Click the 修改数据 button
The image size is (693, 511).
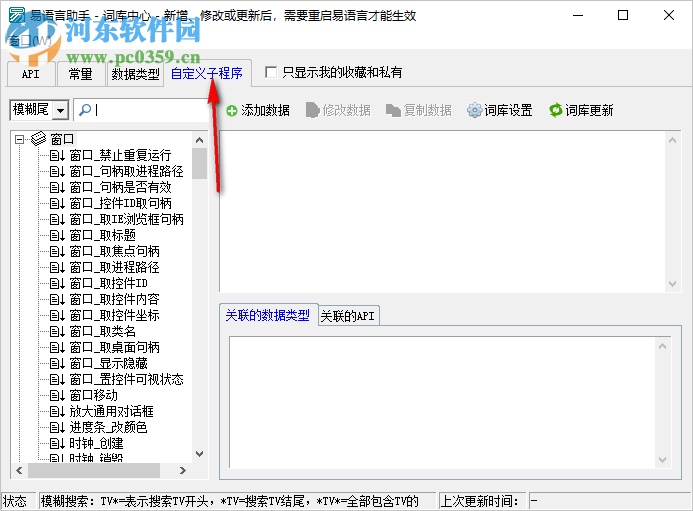point(339,110)
